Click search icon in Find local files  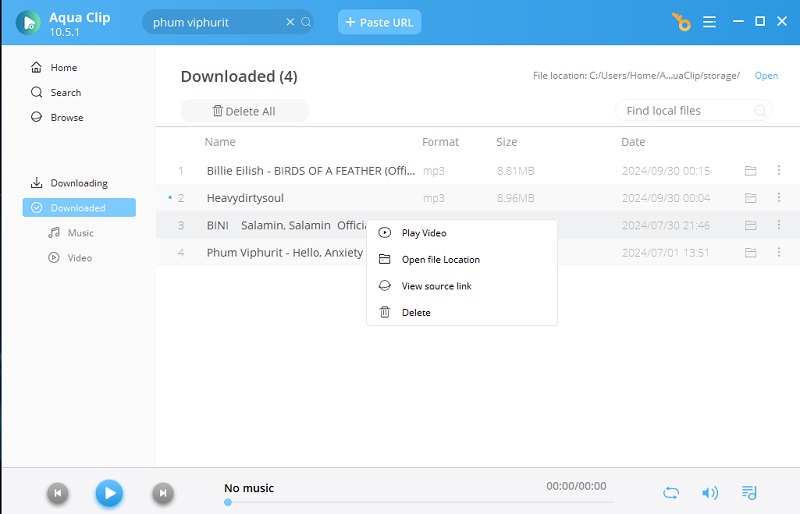[760, 110]
